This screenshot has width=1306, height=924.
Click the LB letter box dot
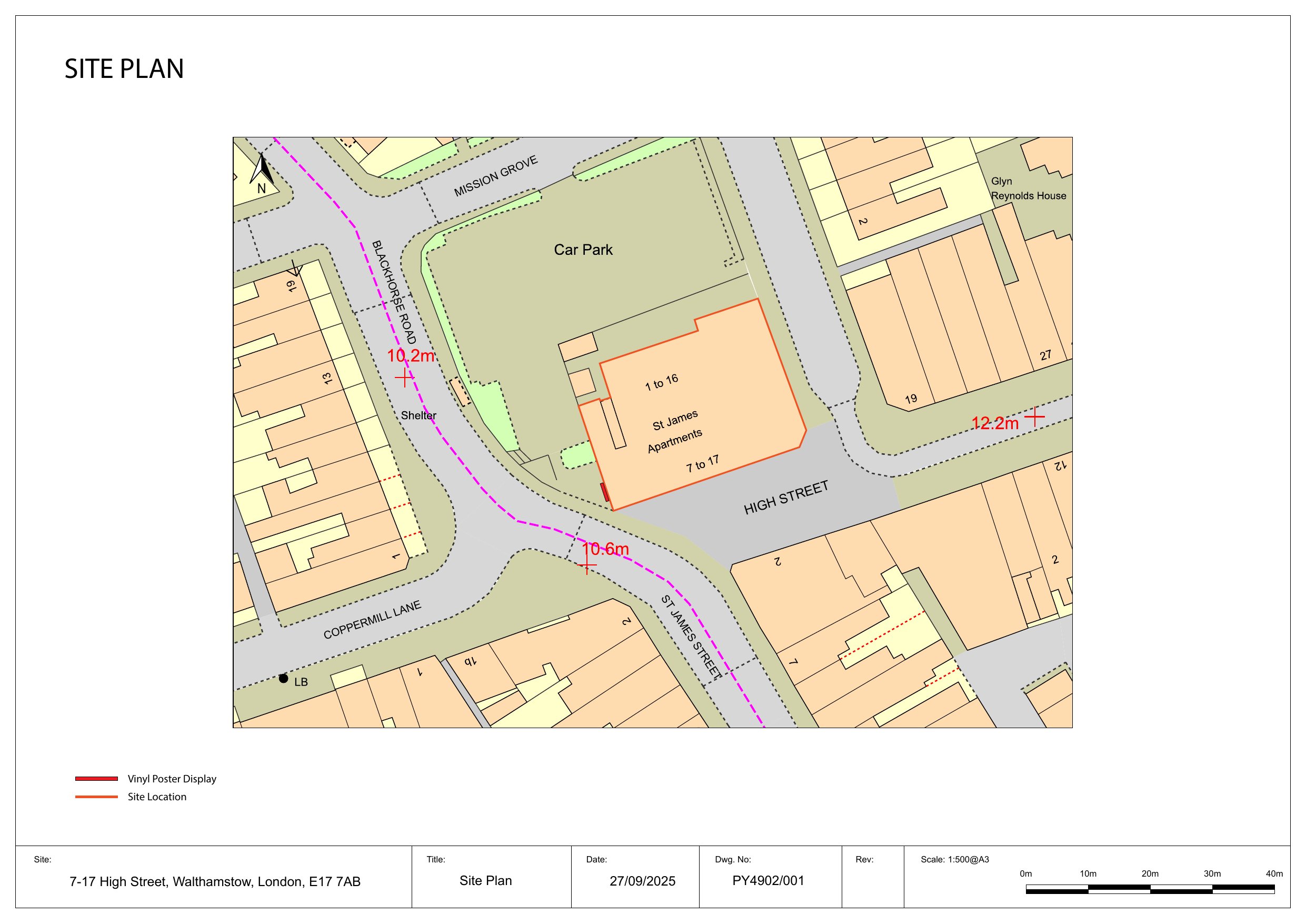[283, 678]
